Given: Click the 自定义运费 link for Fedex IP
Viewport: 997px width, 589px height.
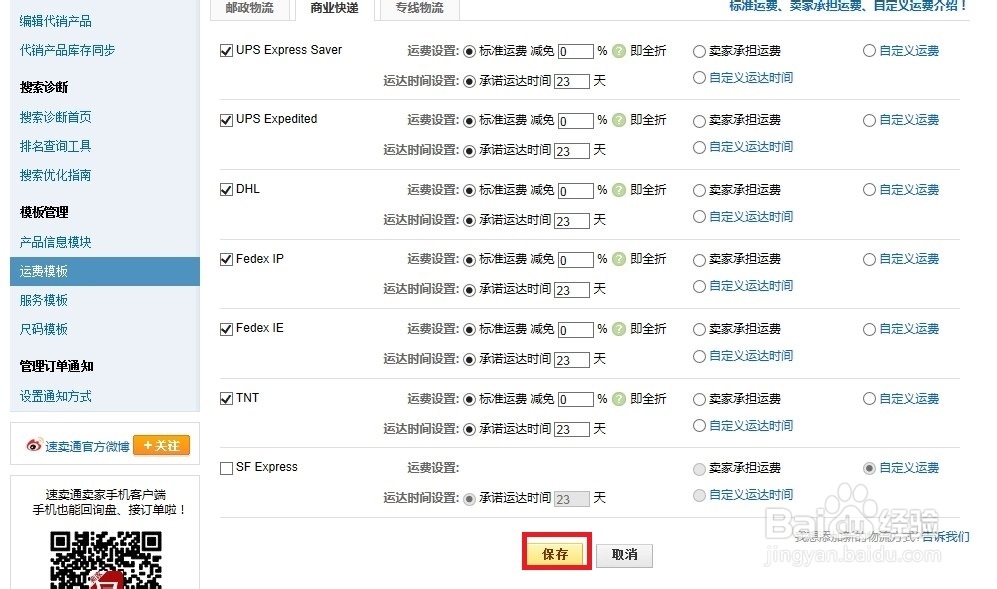Looking at the screenshot, I should tap(909, 259).
